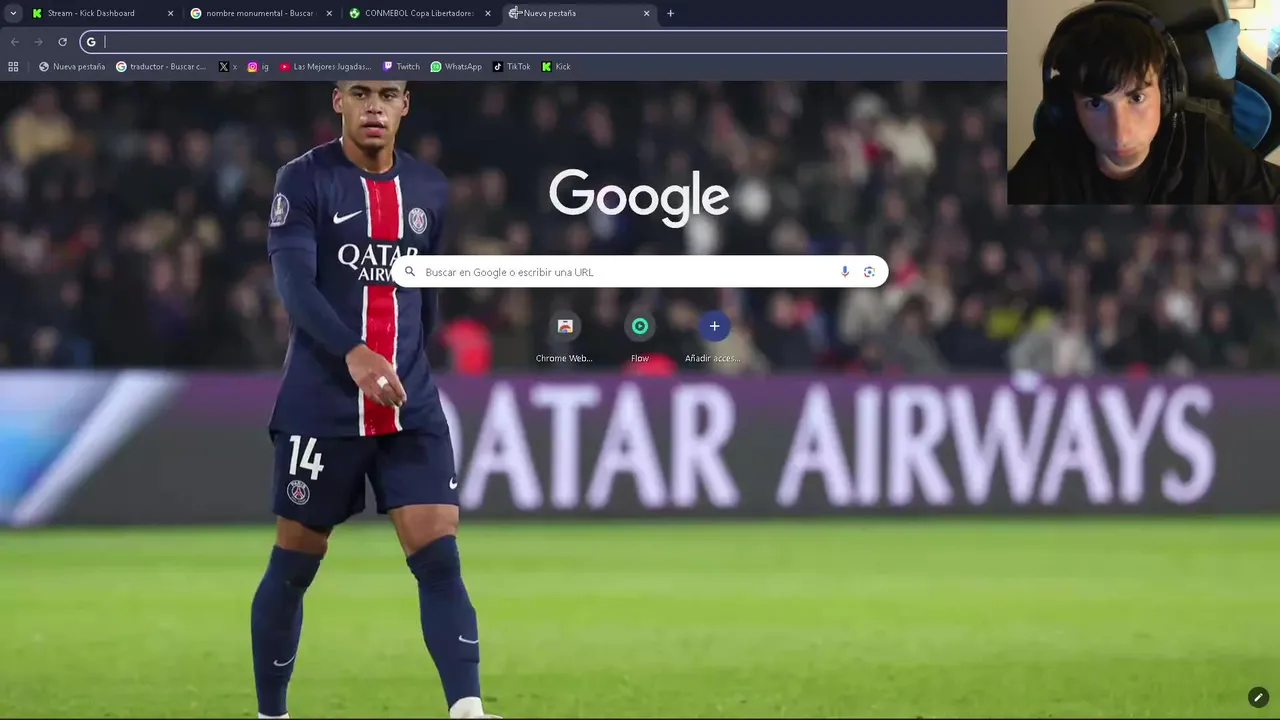
Task: Search by image with Google Lens icon
Action: tap(869, 271)
